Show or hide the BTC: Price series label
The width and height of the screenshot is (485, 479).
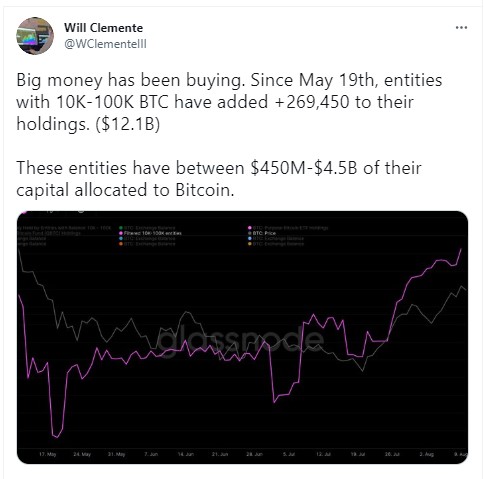pos(264,233)
